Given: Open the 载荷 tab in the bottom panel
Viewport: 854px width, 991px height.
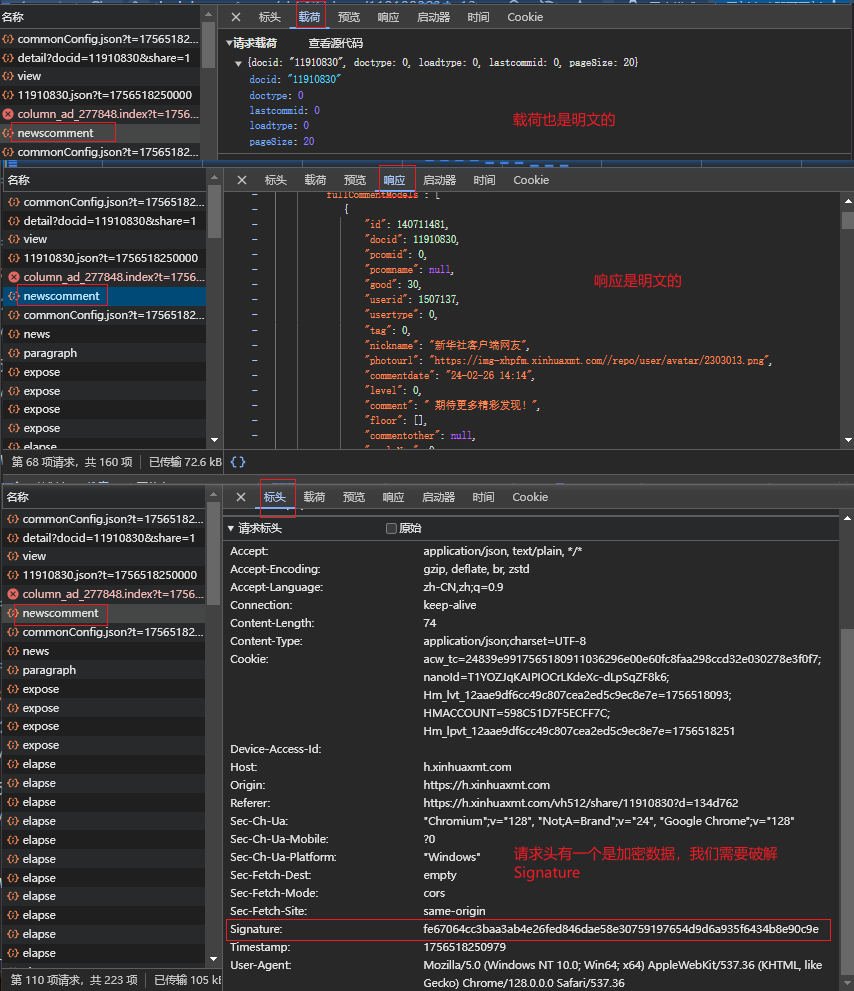Looking at the screenshot, I should click(314, 497).
